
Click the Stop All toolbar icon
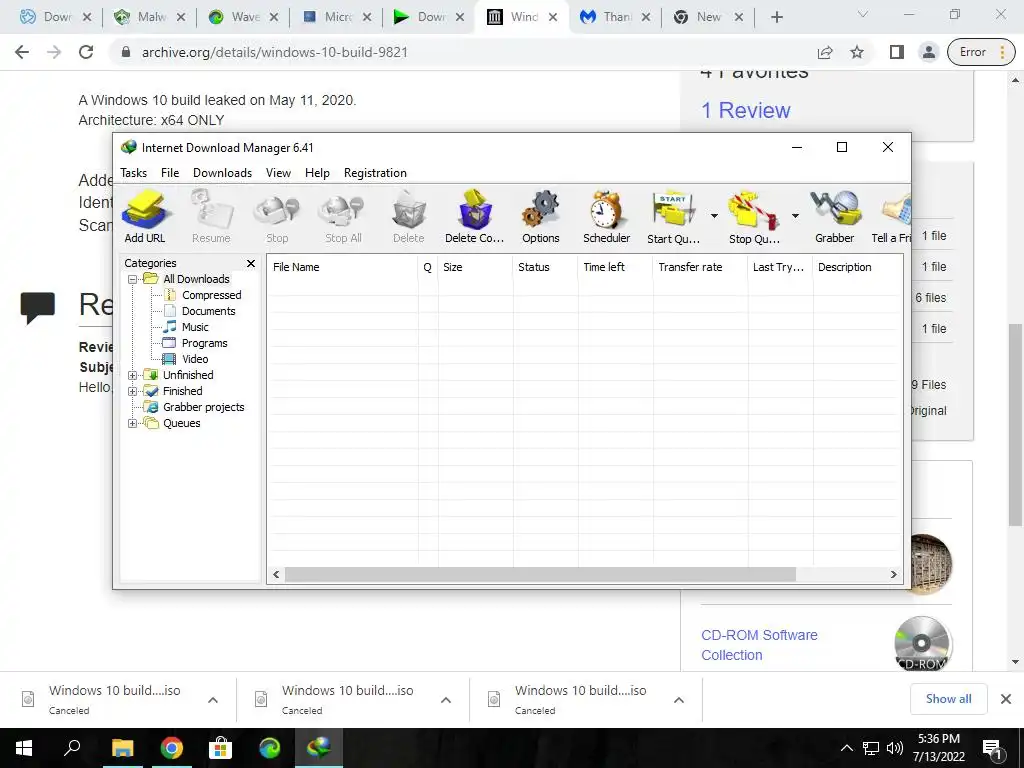pos(343,217)
